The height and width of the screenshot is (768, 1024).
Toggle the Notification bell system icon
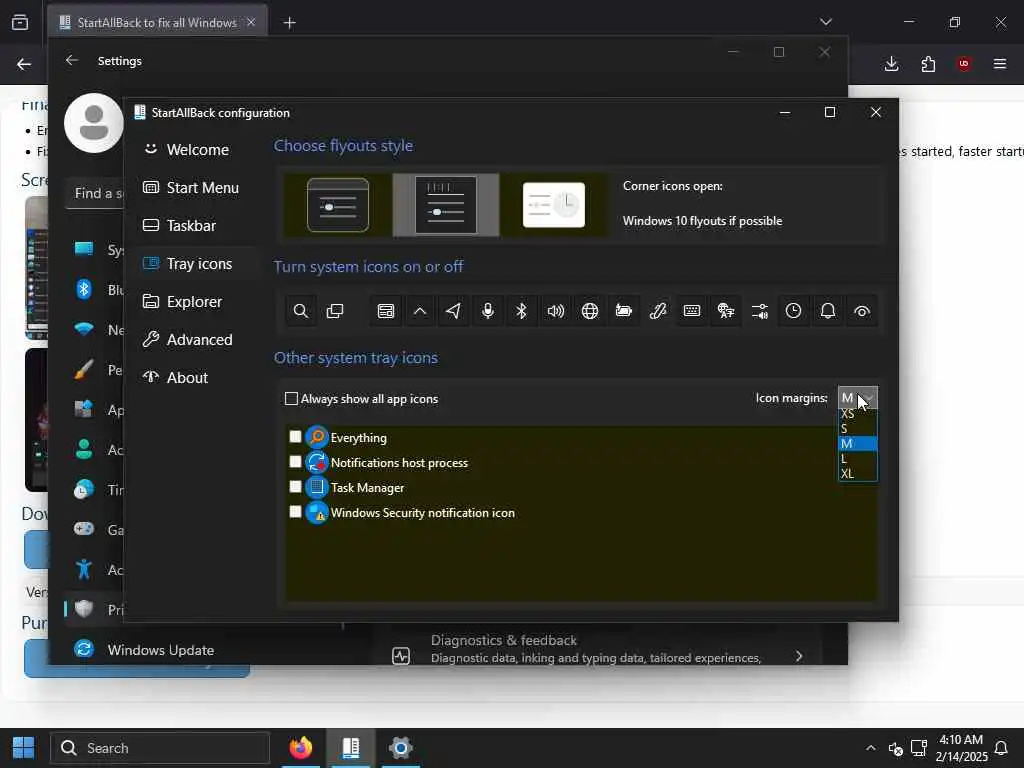(827, 311)
